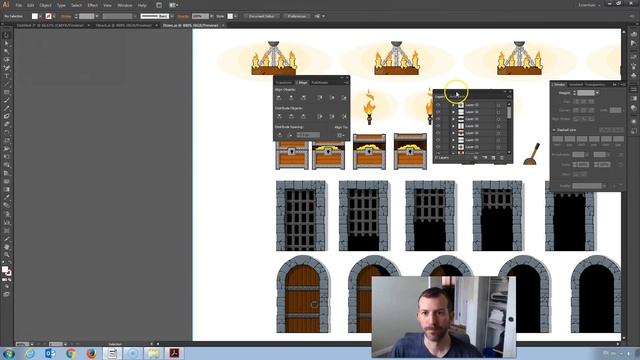Screen dimensions: 640x360
Task: Open the Effect menu
Action: click(93, 5)
